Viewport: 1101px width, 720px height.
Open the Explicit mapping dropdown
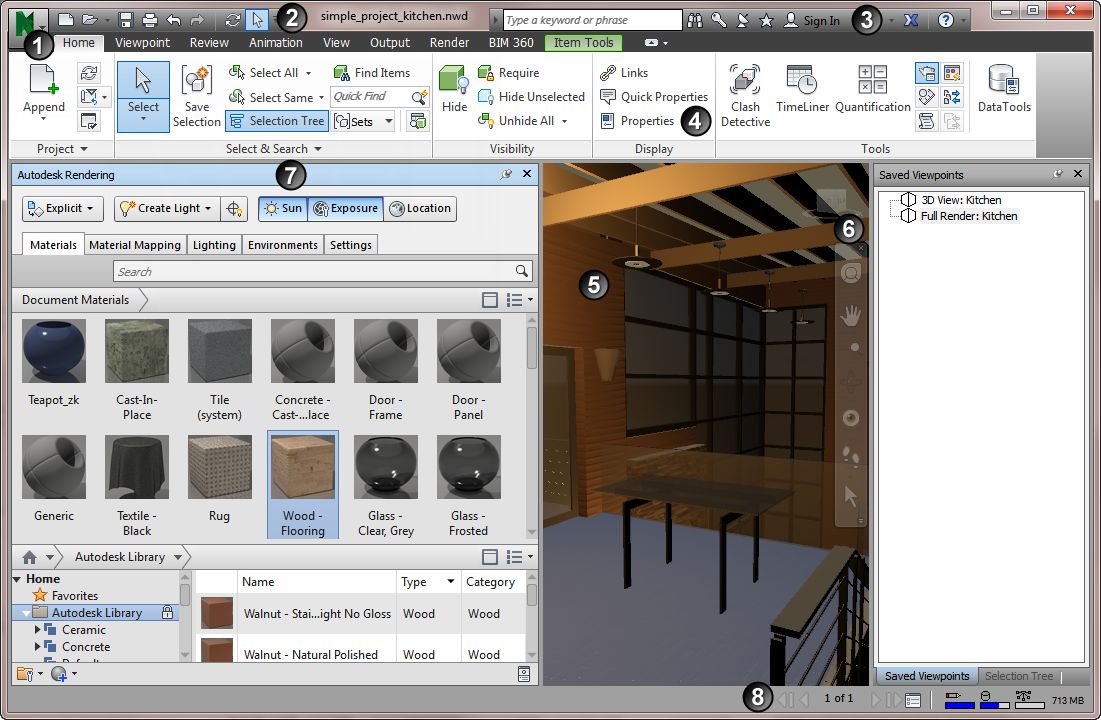[x=62, y=208]
